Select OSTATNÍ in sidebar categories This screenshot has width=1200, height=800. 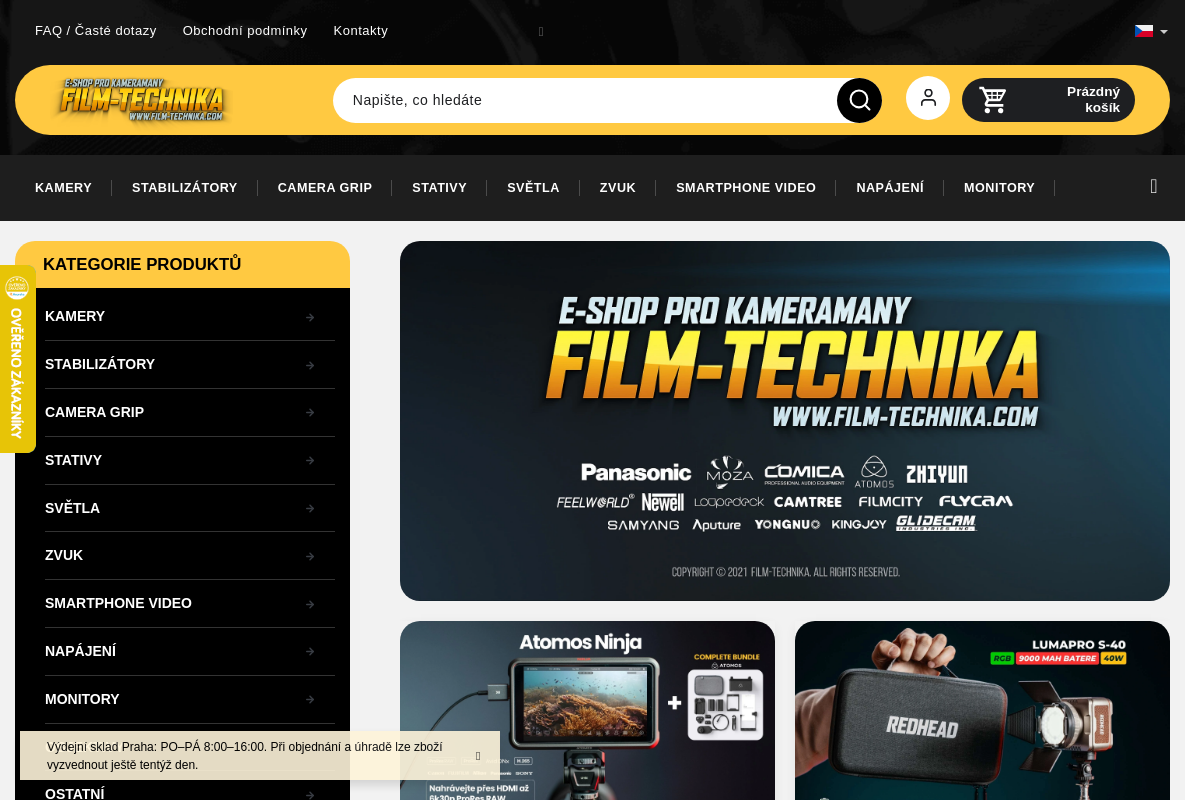click(x=75, y=794)
